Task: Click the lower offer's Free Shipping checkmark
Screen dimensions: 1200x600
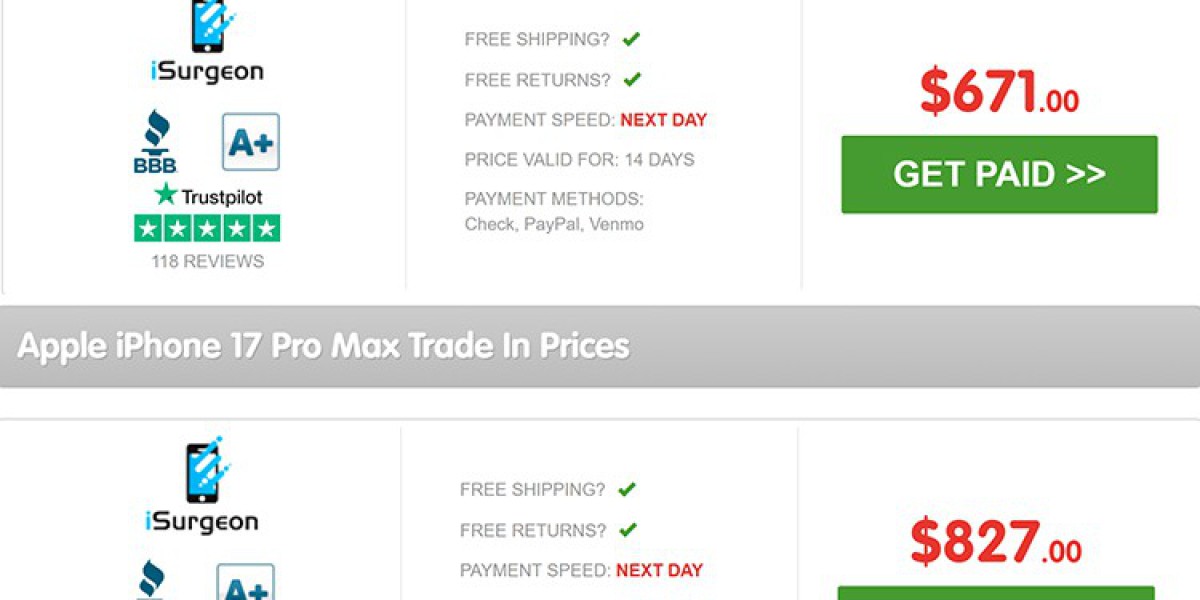Action: 627,490
